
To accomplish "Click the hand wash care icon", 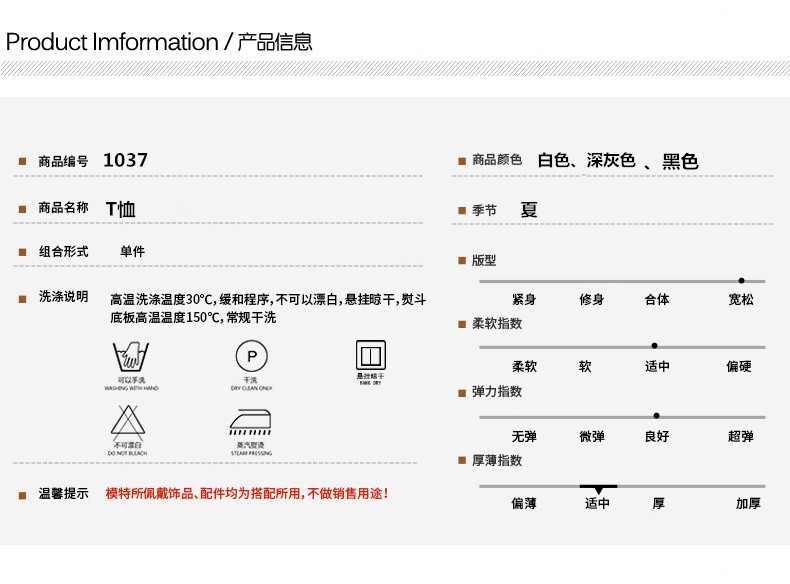I will click(x=131, y=356).
